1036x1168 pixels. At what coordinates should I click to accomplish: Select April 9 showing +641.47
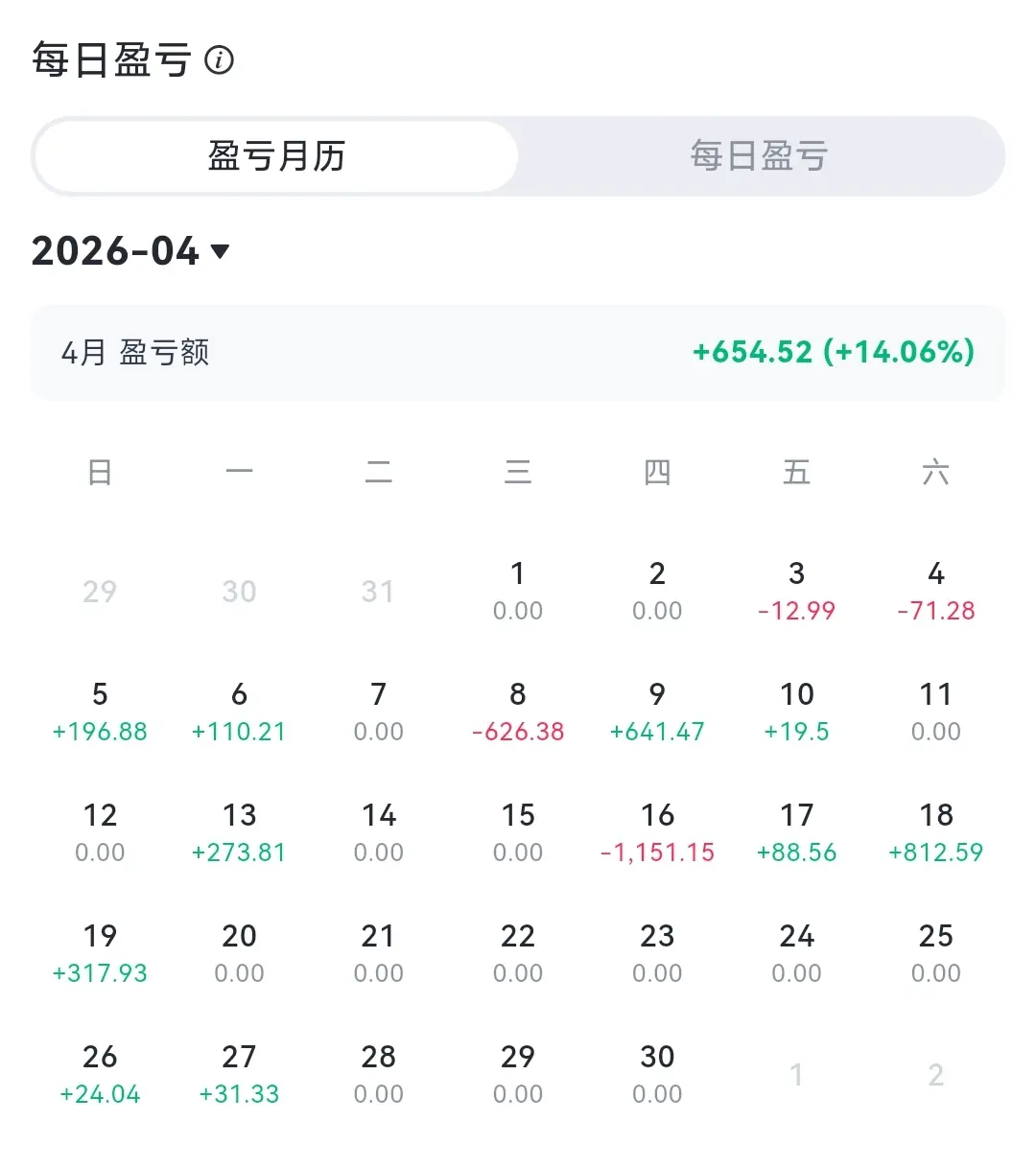pyautogui.click(x=657, y=712)
